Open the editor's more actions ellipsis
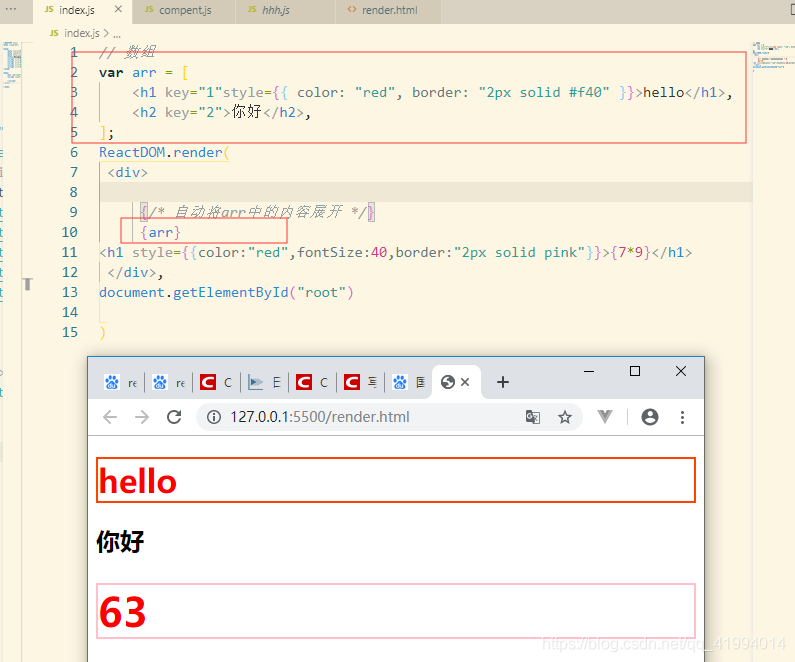 [11, 9]
